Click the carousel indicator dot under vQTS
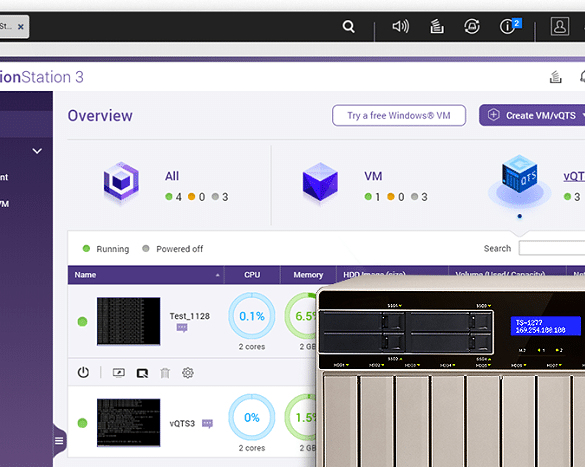Viewport: 585px width, 467px height. click(520, 216)
